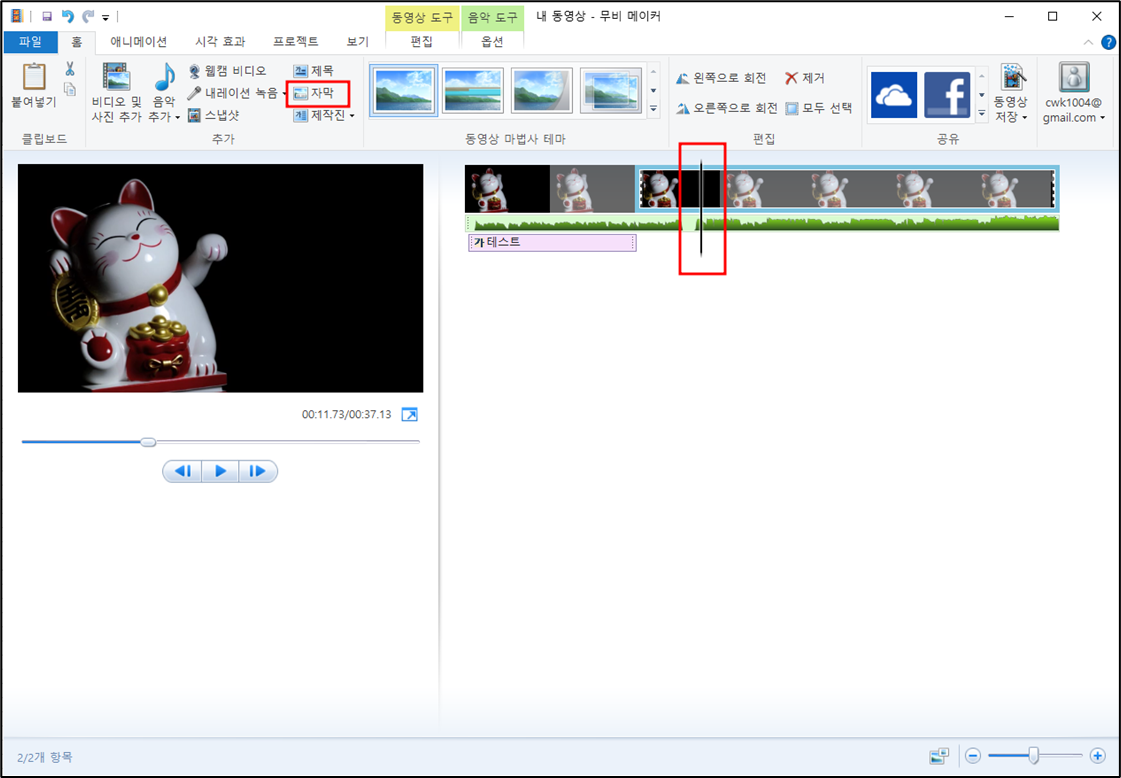Viewport: 1121px width, 778px height.
Task: Click the Next frame button
Action: pyautogui.click(x=258, y=471)
